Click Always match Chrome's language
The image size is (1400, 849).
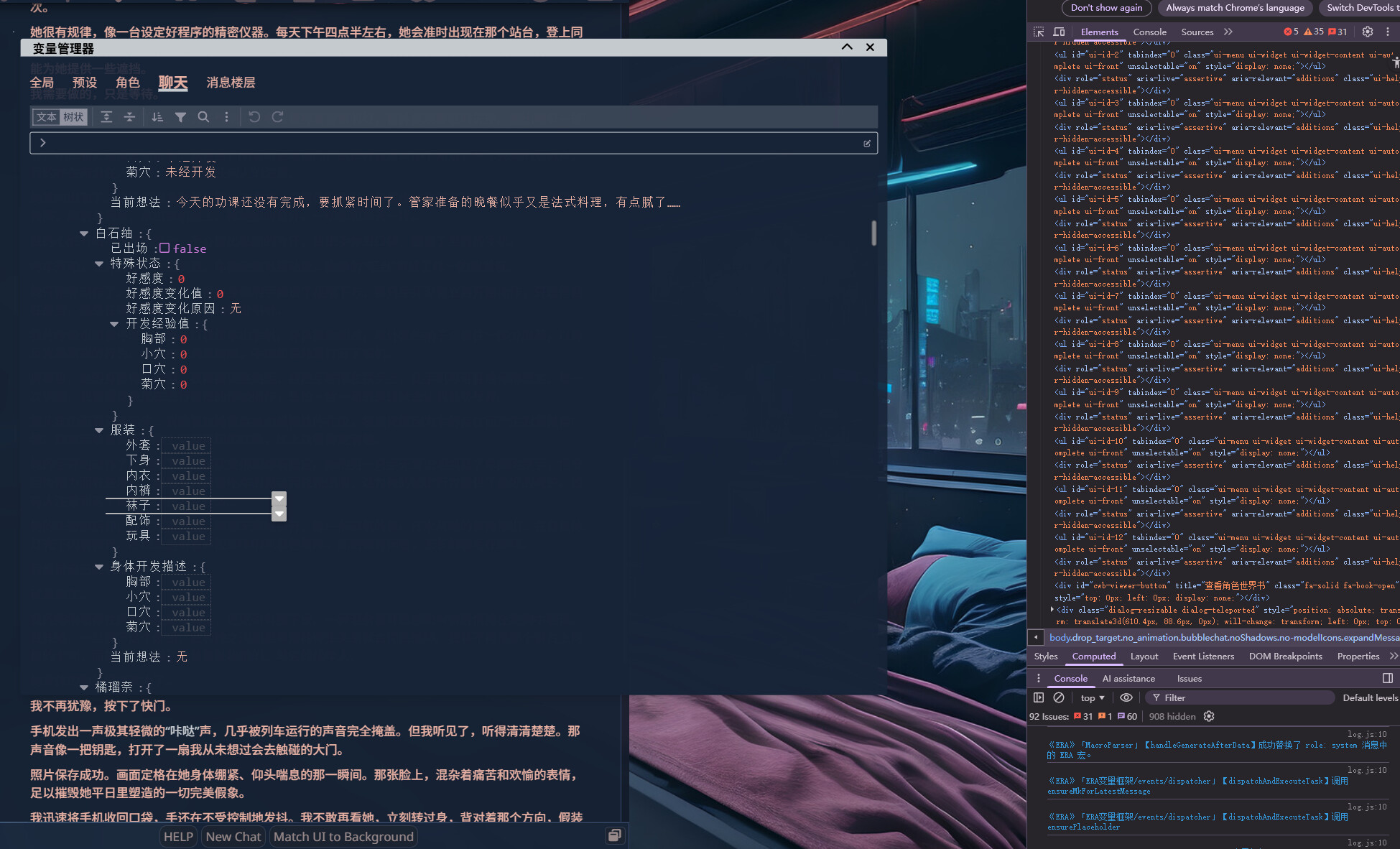(x=1235, y=8)
